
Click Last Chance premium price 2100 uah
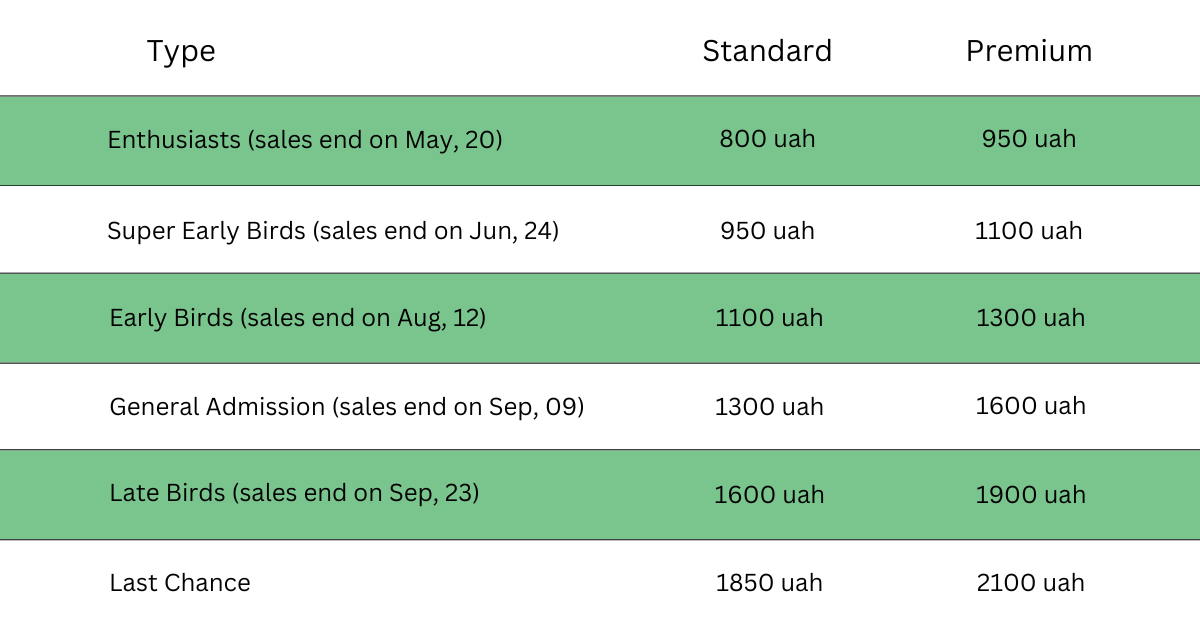click(x=1030, y=583)
